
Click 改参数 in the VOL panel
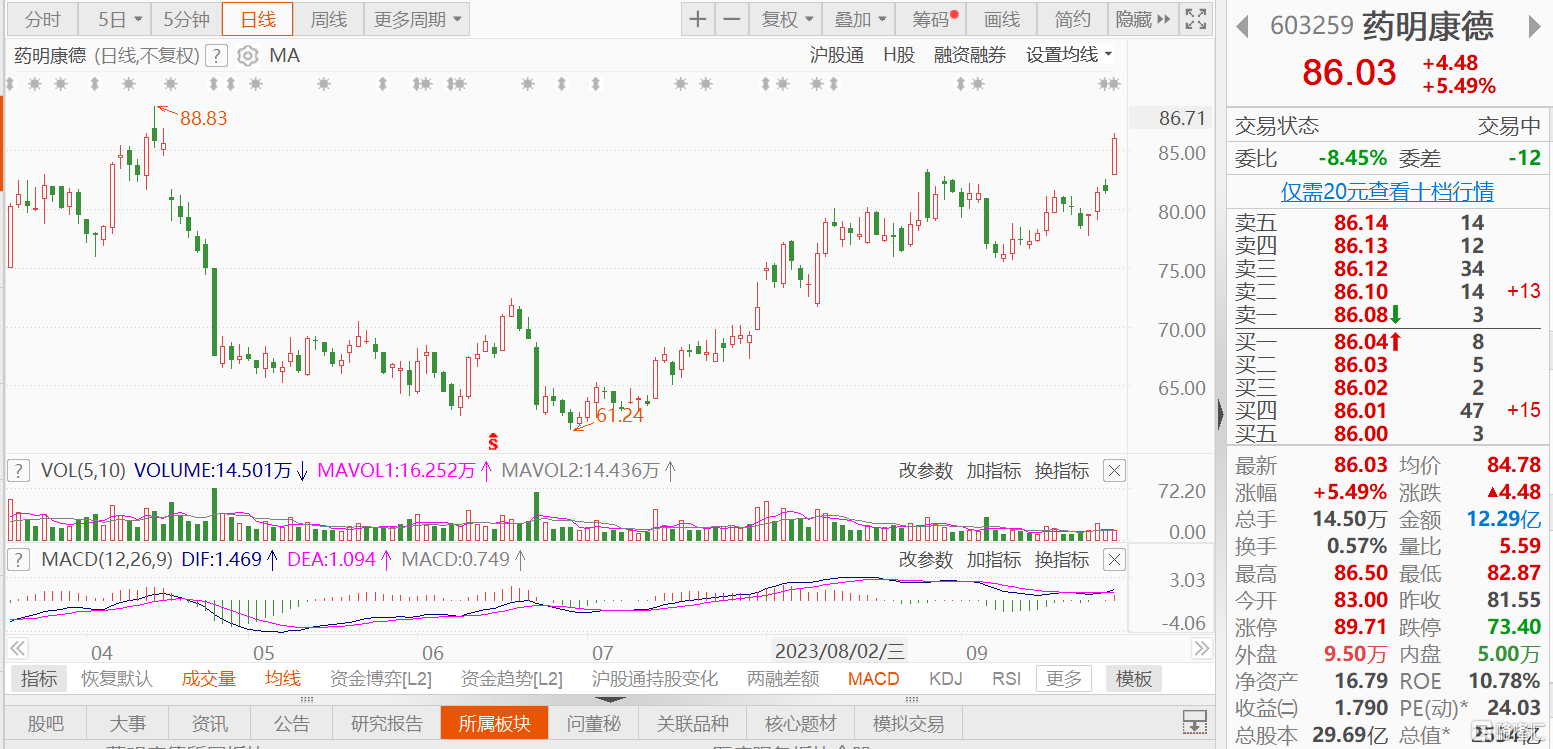click(926, 470)
